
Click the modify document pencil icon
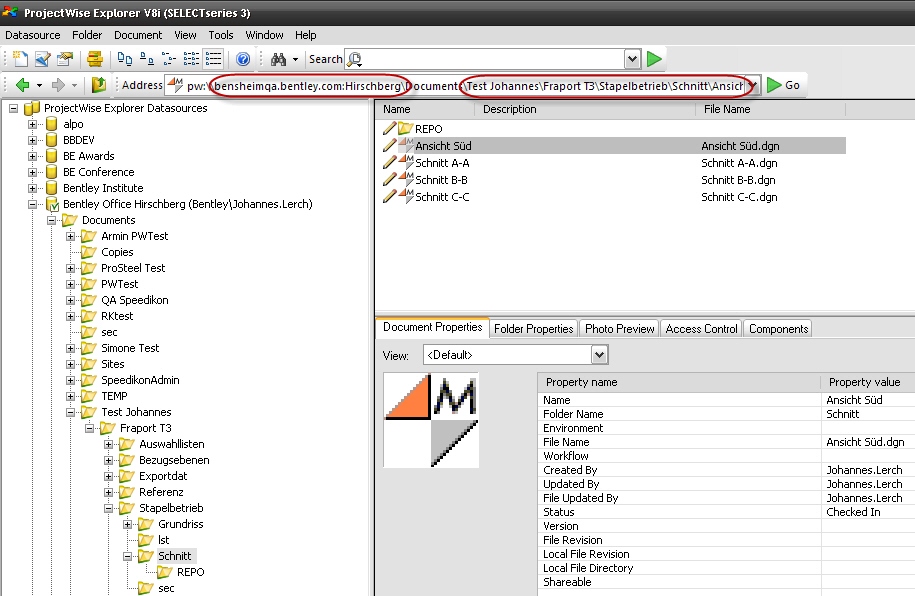coord(43,59)
